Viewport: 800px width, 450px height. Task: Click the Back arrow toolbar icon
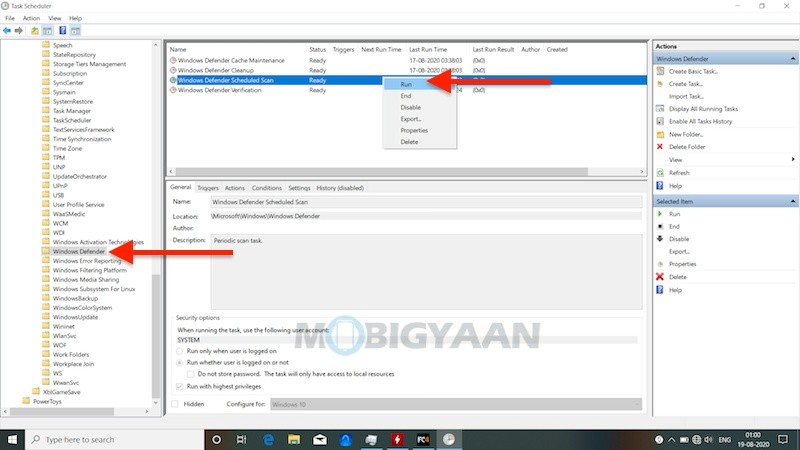point(7,31)
